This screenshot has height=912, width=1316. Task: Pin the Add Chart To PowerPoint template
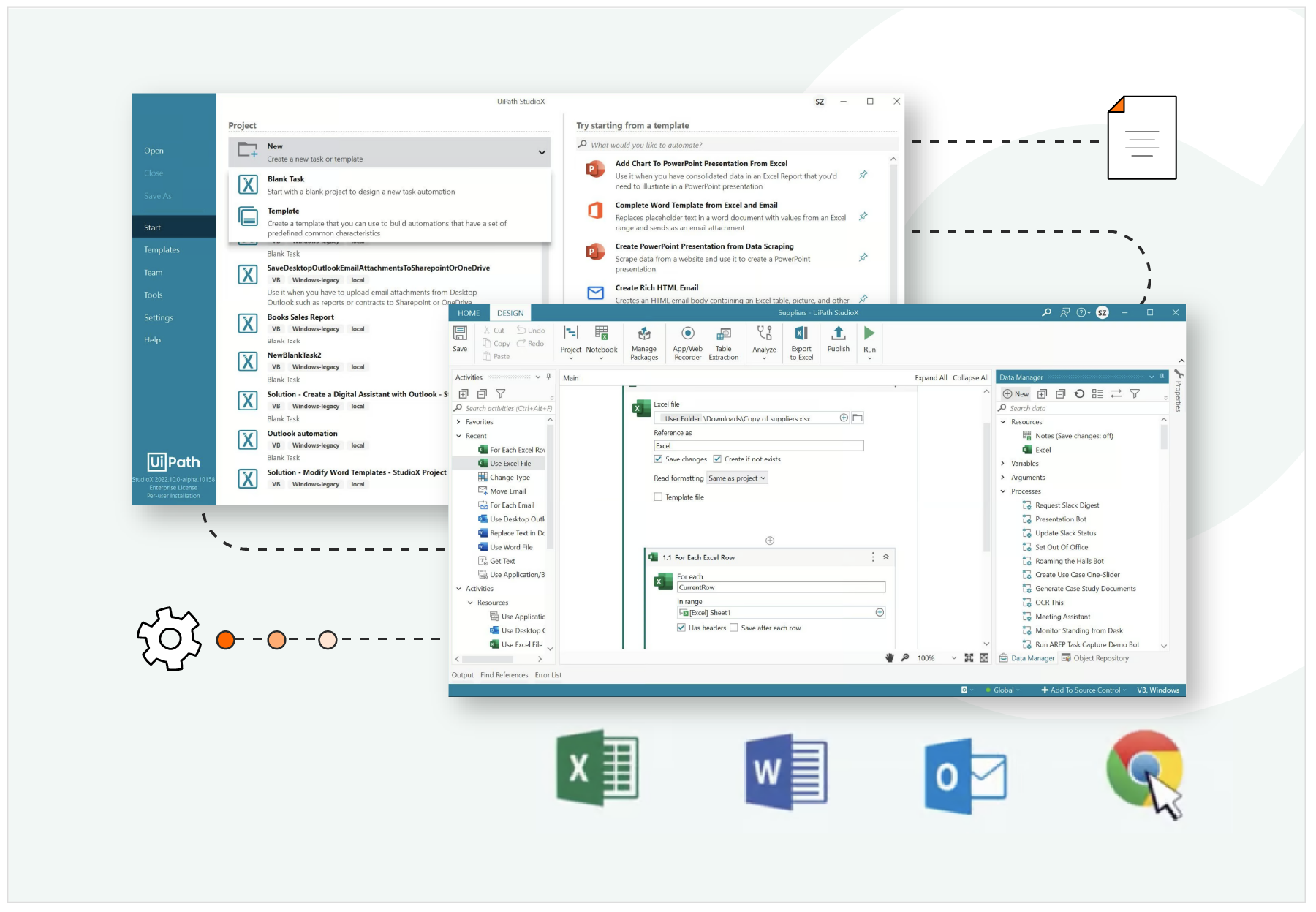[x=863, y=175]
